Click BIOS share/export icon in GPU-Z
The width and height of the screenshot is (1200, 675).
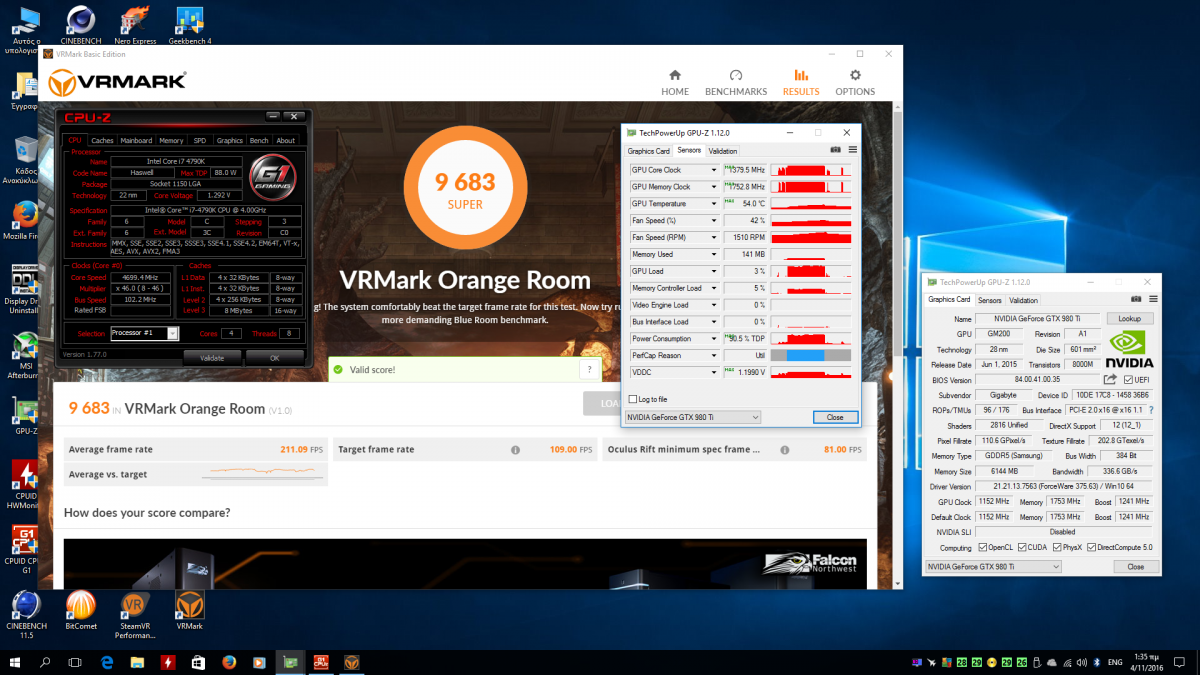(x=1110, y=380)
